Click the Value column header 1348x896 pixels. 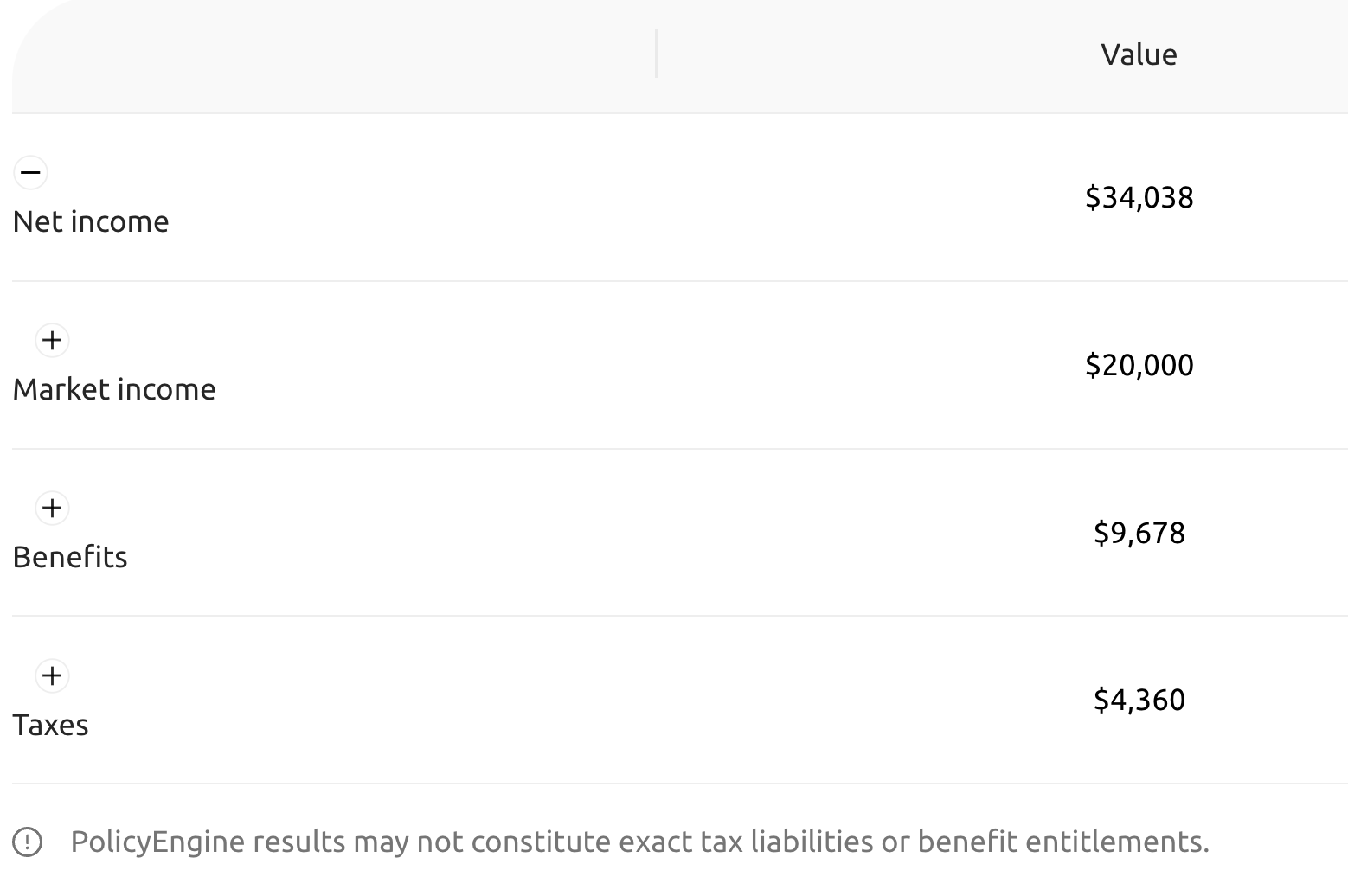click(1139, 54)
